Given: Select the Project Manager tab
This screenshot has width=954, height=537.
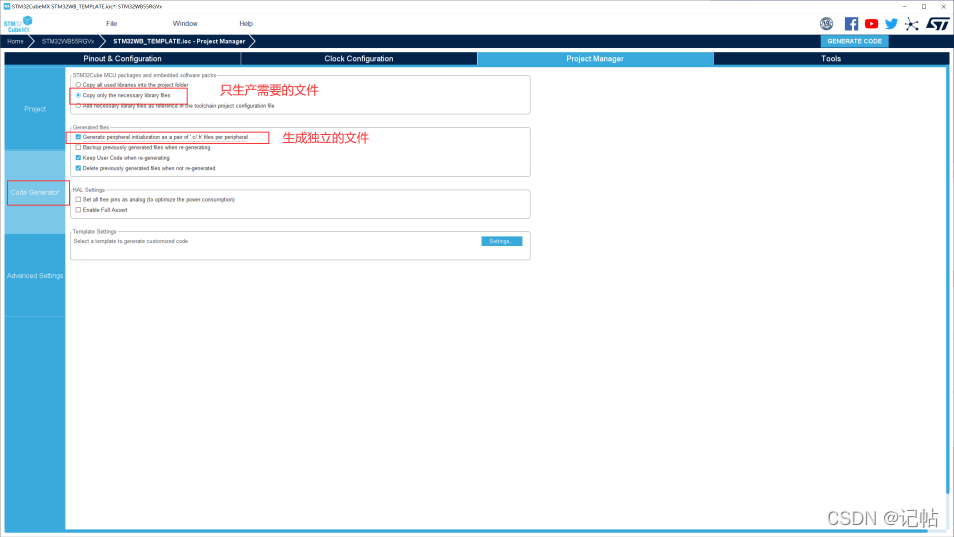Looking at the screenshot, I should tap(595, 59).
